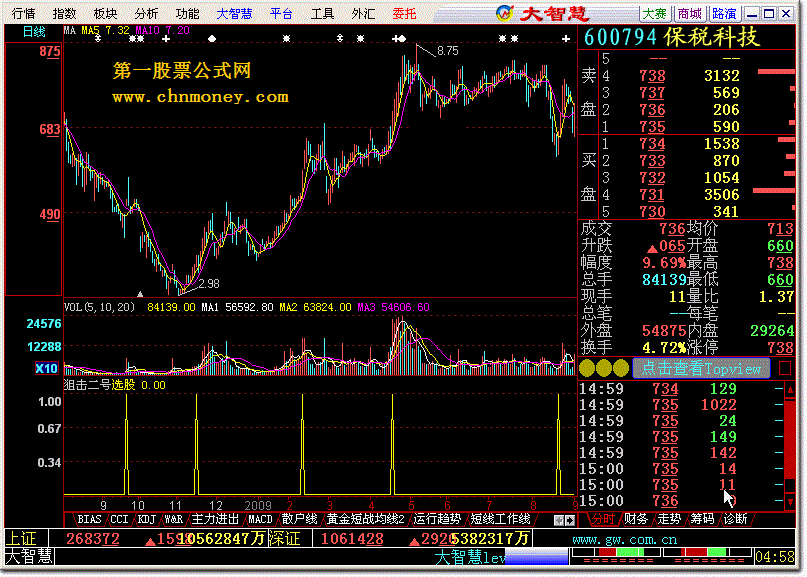Click the 8.75 high price marker
This screenshot has height=577, width=807.
pyautogui.click(x=447, y=51)
